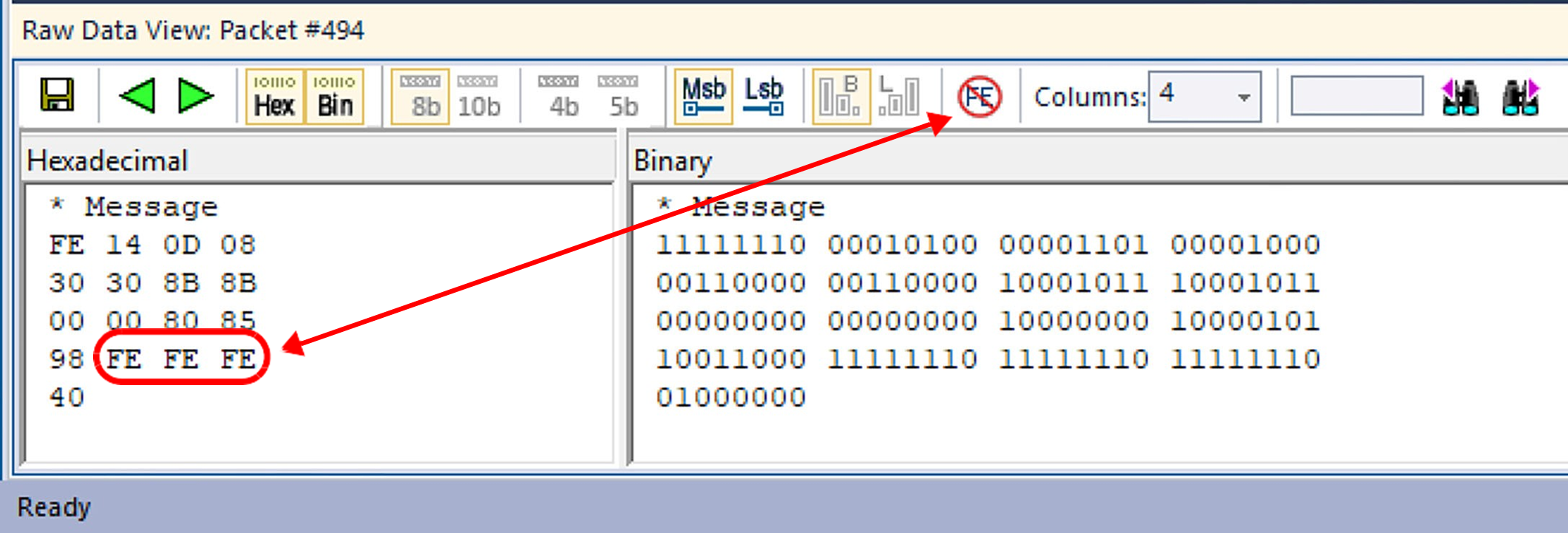Select the 10b format button
Screen dimensions: 1568x533
(x=478, y=97)
